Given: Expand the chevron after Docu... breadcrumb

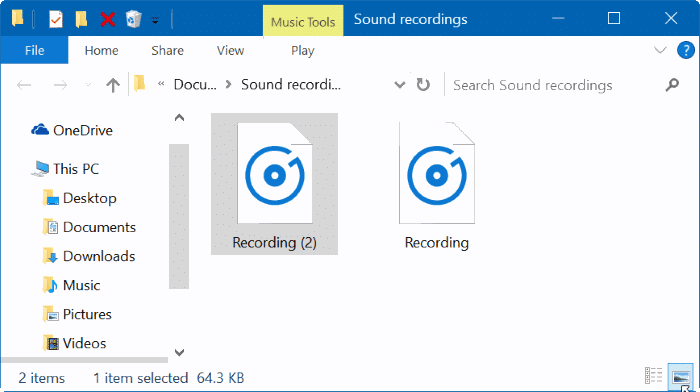Looking at the screenshot, I should pyautogui.click(x=229, y=84).
